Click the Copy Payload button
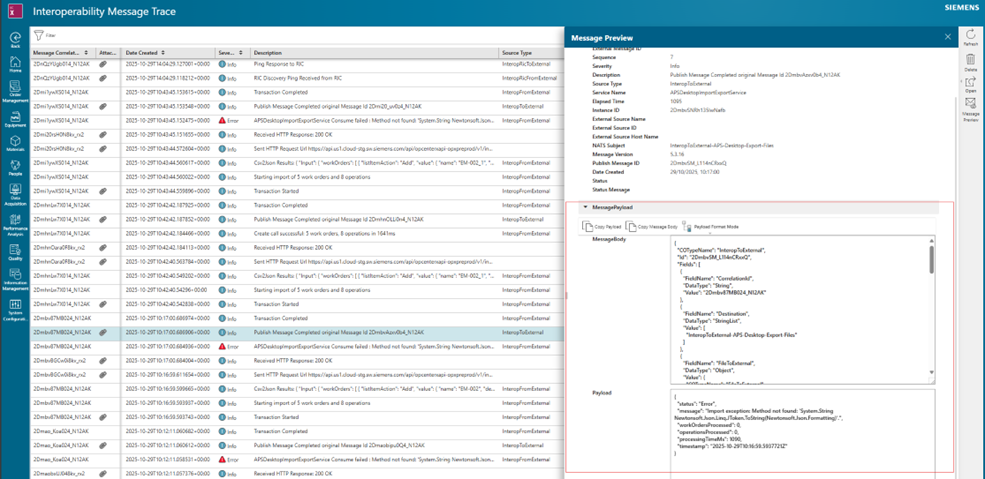The image size is (985, 479). pyautogui.click(x=603, y=227)
